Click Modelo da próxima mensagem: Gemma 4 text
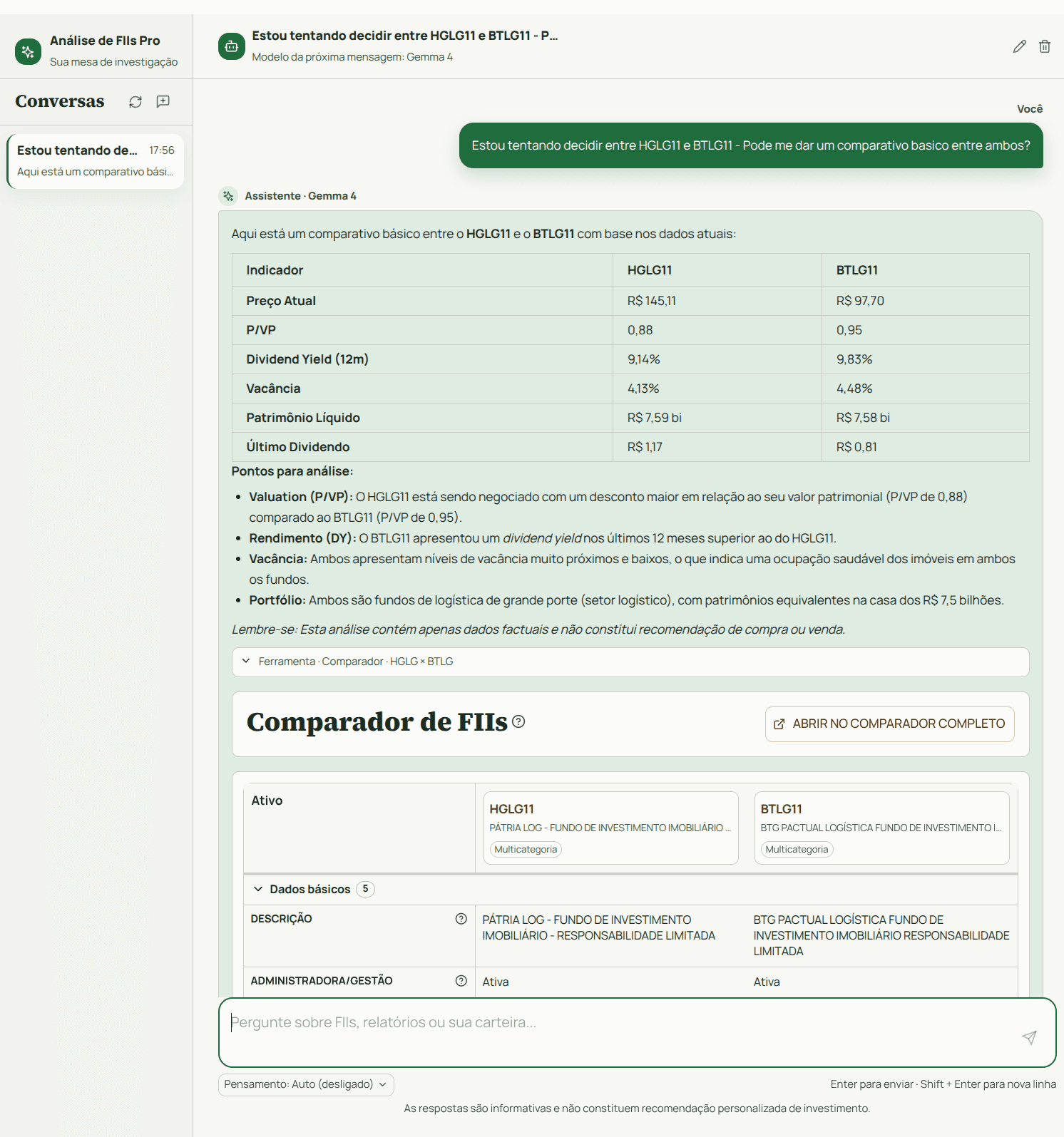 click(x=352, y=57)
